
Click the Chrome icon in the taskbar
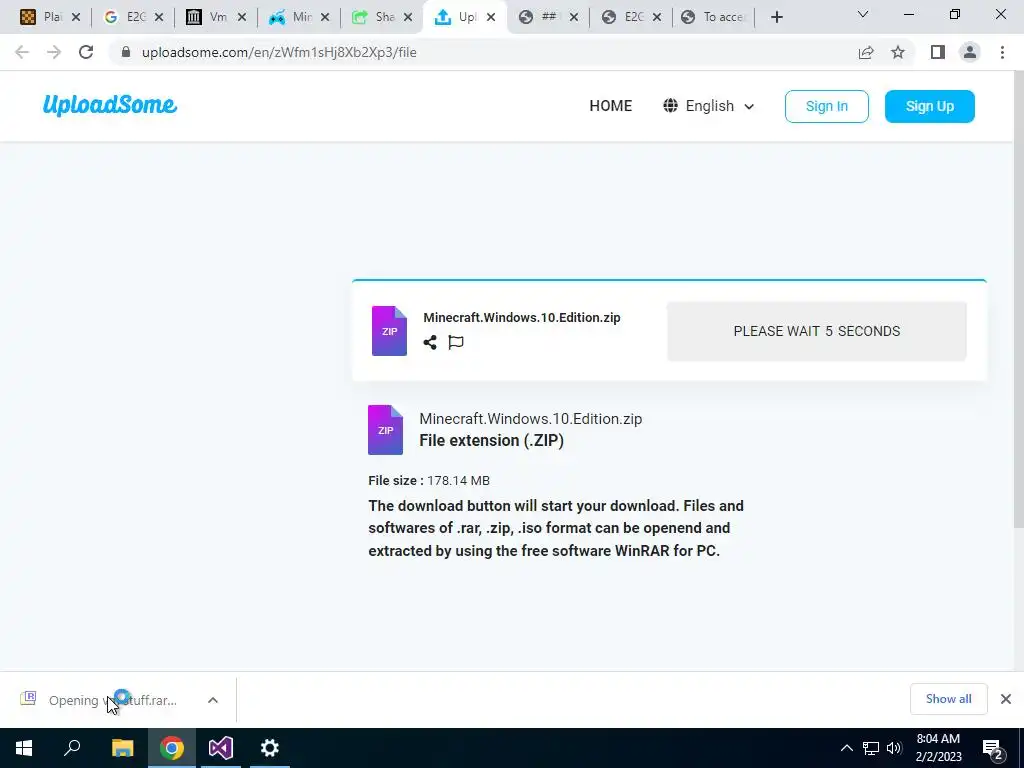pyautogui.click(x=172, y=748)
